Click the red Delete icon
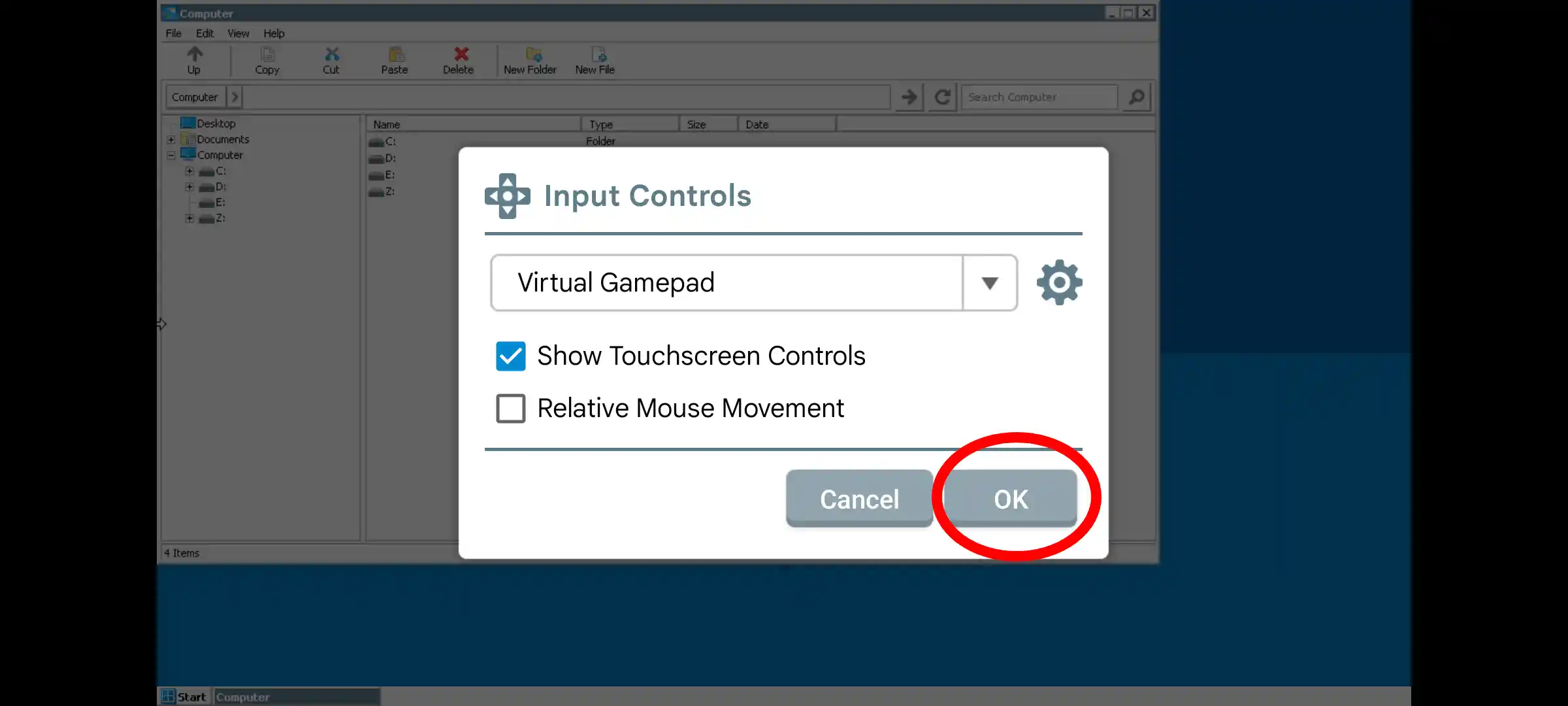 (x=461, y=55)
